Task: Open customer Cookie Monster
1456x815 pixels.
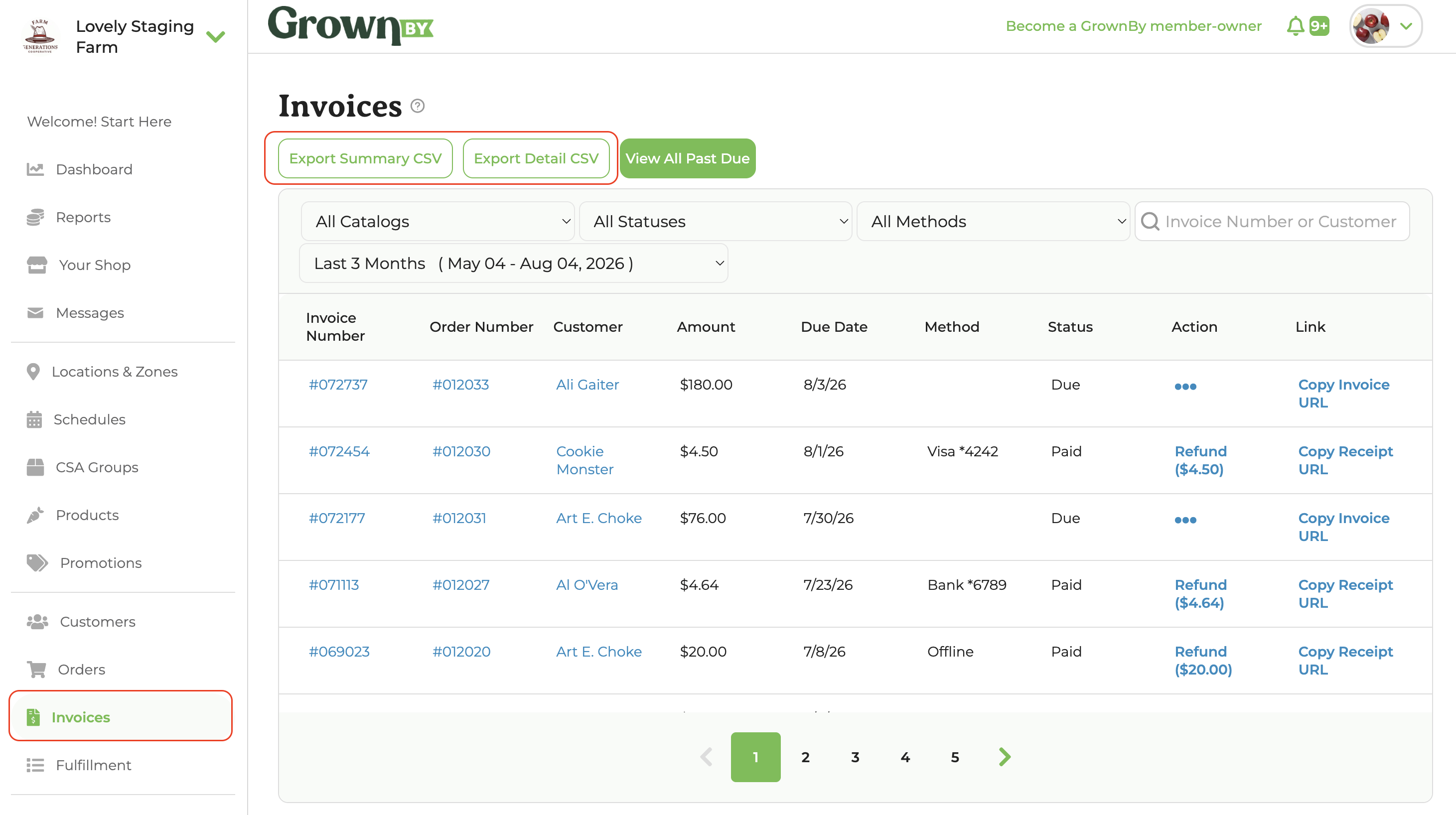Action: pyautogui.click(x=584, y=460)
